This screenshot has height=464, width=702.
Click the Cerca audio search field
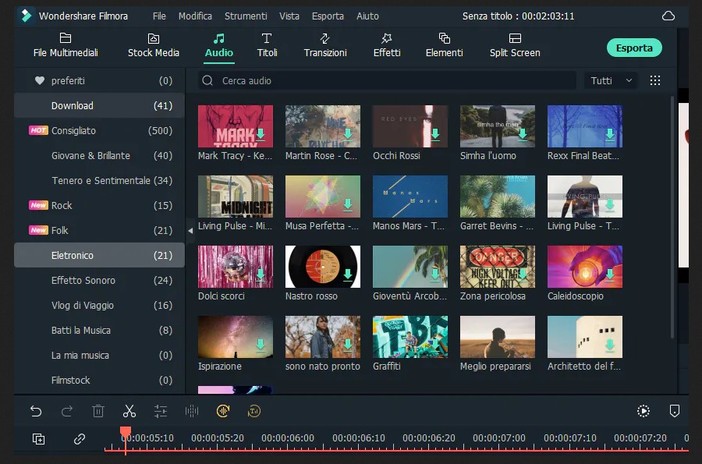pyautogui.click(x=387, y=81)
